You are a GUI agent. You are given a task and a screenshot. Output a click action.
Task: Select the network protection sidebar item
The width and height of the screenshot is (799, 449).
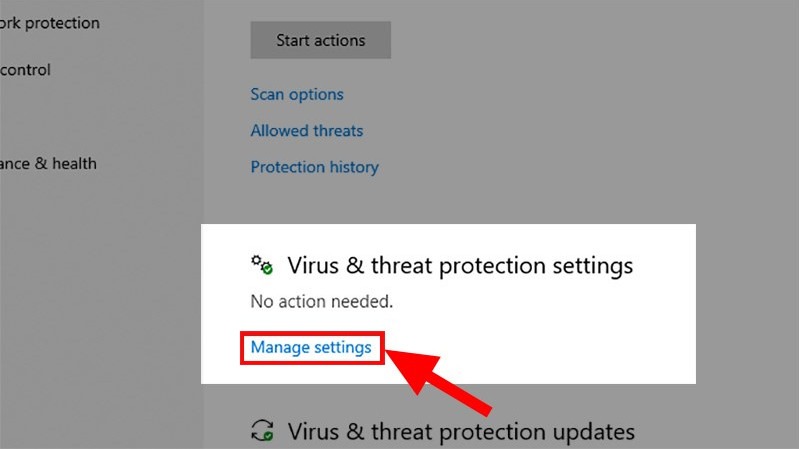[x=50, y=22]
